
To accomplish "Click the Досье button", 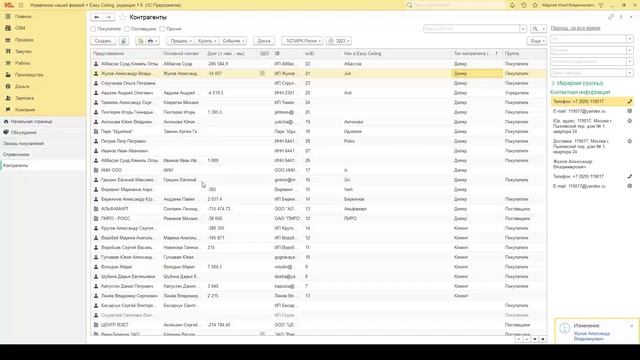I will pos(264,41).
